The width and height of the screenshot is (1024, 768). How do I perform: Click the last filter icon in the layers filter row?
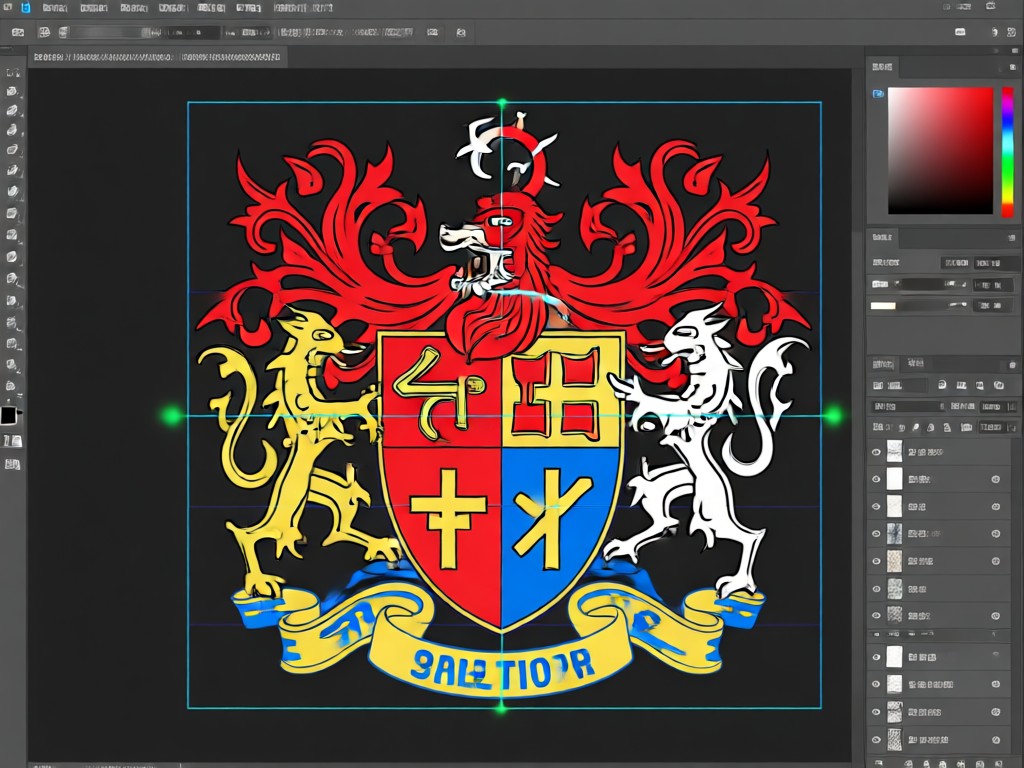[999, 385]
